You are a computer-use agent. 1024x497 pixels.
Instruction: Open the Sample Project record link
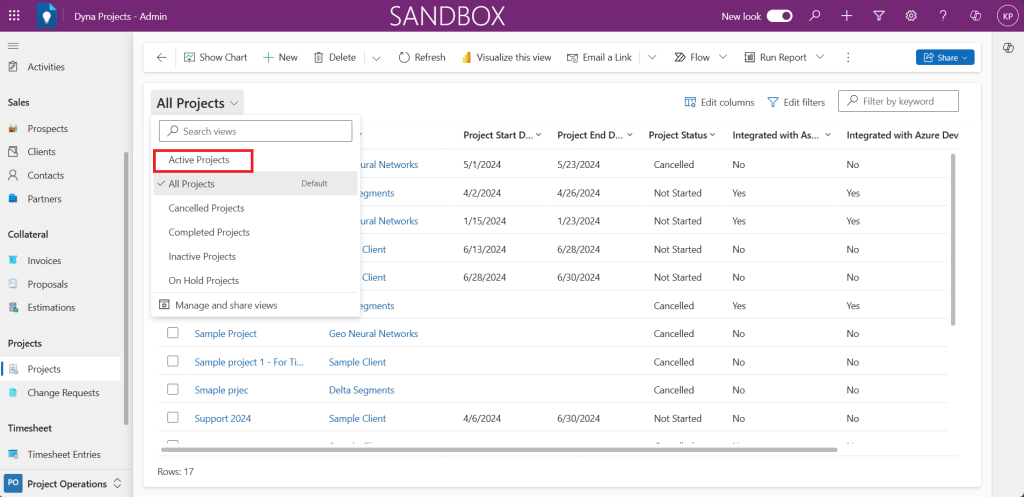[x=225, y=333]
